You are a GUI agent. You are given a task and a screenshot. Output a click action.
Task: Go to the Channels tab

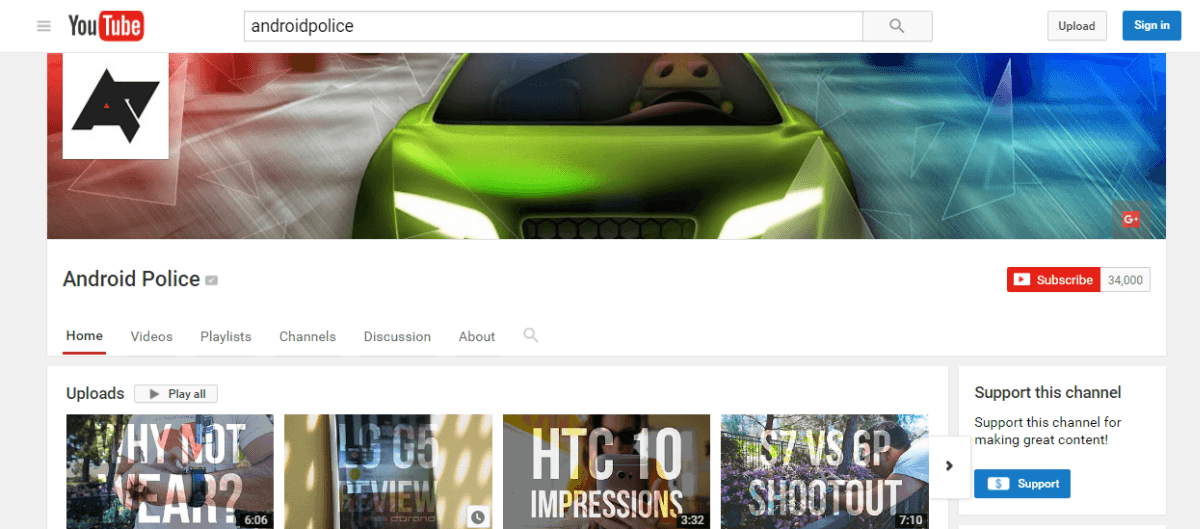click(x=307, y=337)
